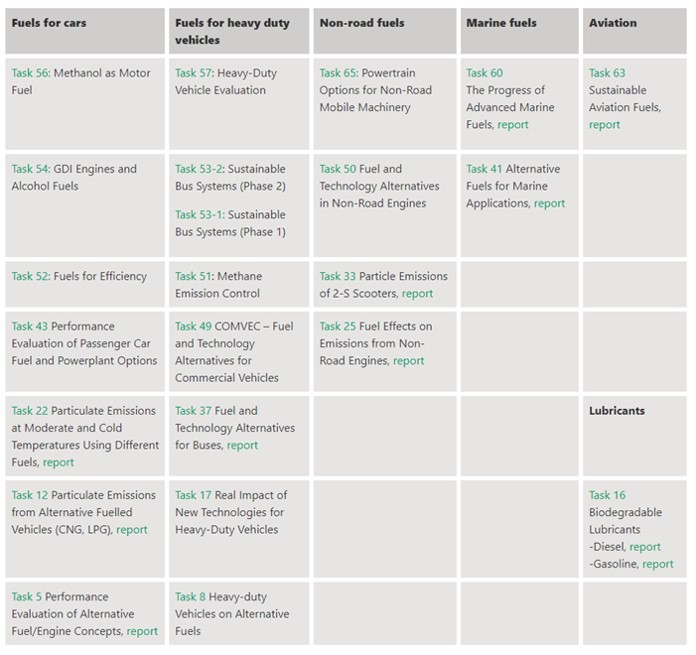This screenshot has height=655, width=696.
Task: Open Task 50 Non-Road Engines link
Action: [x=338, y=169]
